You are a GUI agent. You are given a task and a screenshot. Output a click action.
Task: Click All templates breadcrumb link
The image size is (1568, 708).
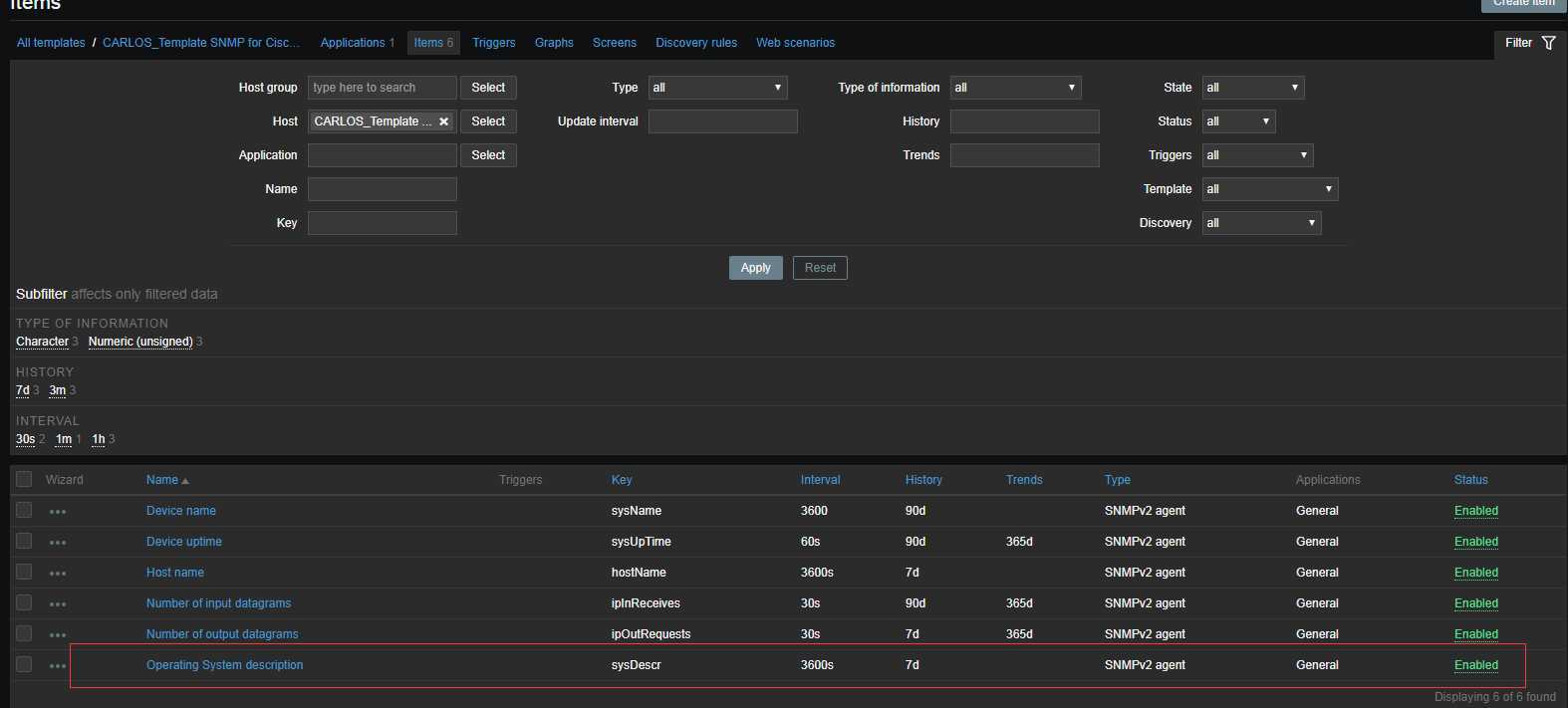(x=51, y=43)
